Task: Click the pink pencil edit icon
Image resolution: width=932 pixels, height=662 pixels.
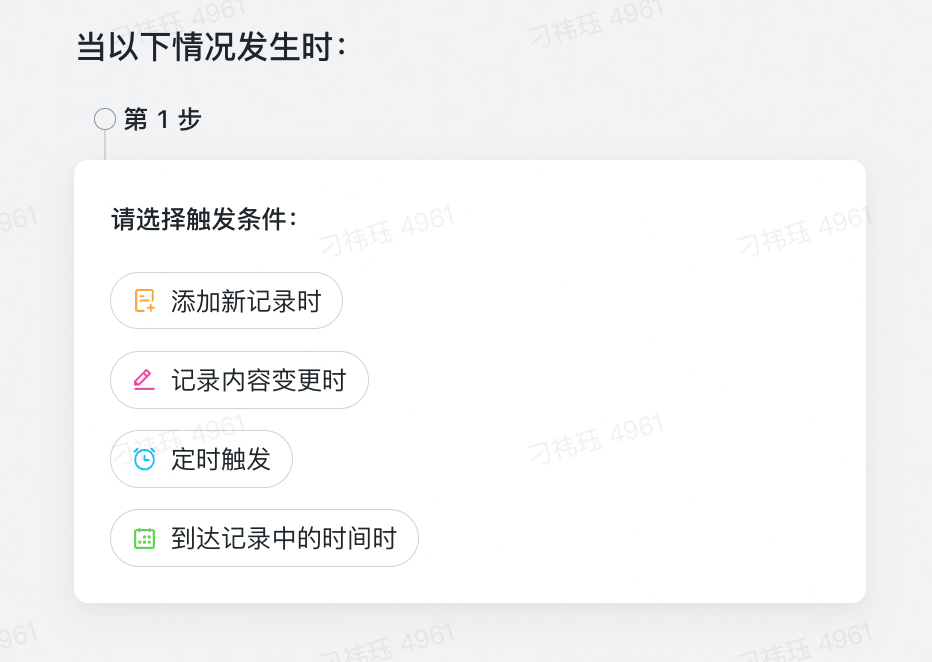Action: (x=145, y=380)
